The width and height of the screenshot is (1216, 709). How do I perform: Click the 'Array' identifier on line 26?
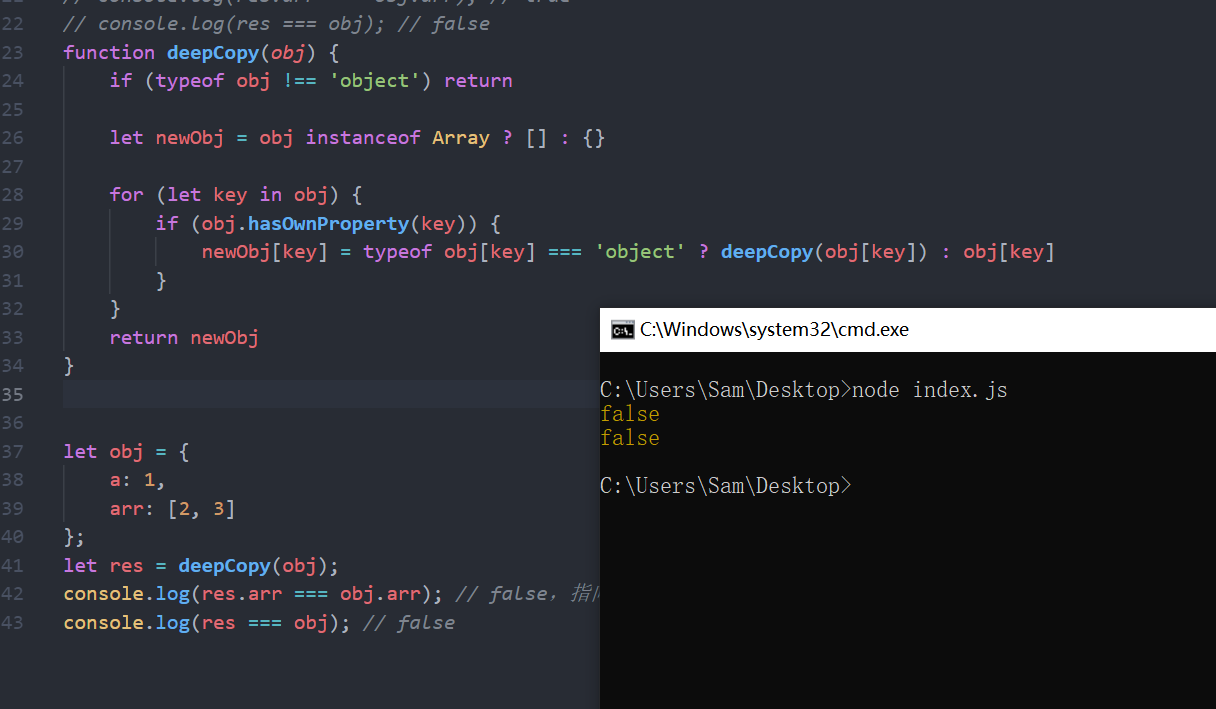[x=461, y=138]
